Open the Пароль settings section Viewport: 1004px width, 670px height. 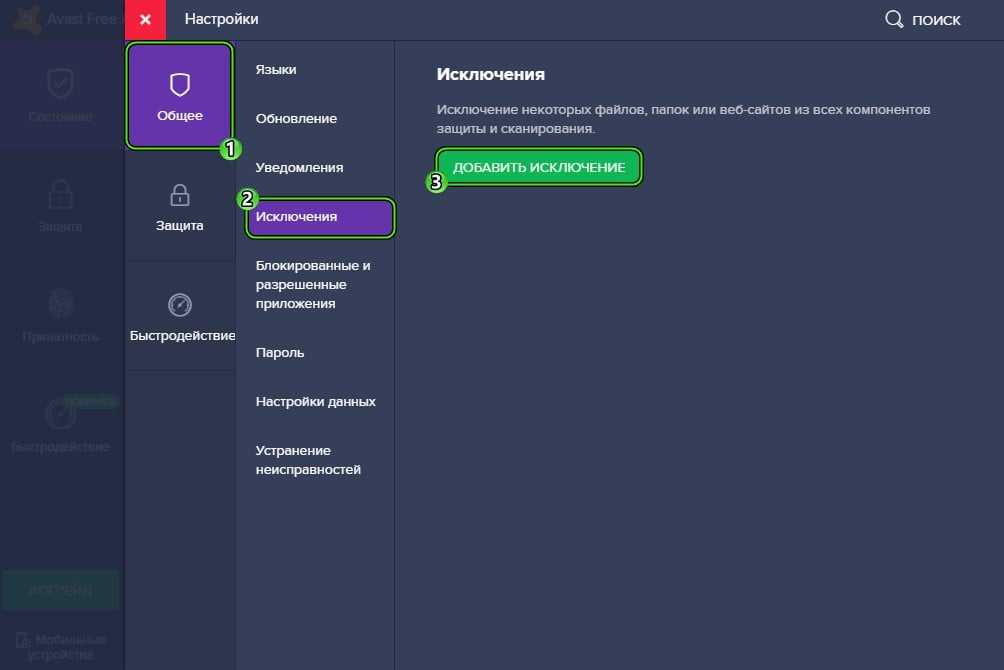pos(280,353)
